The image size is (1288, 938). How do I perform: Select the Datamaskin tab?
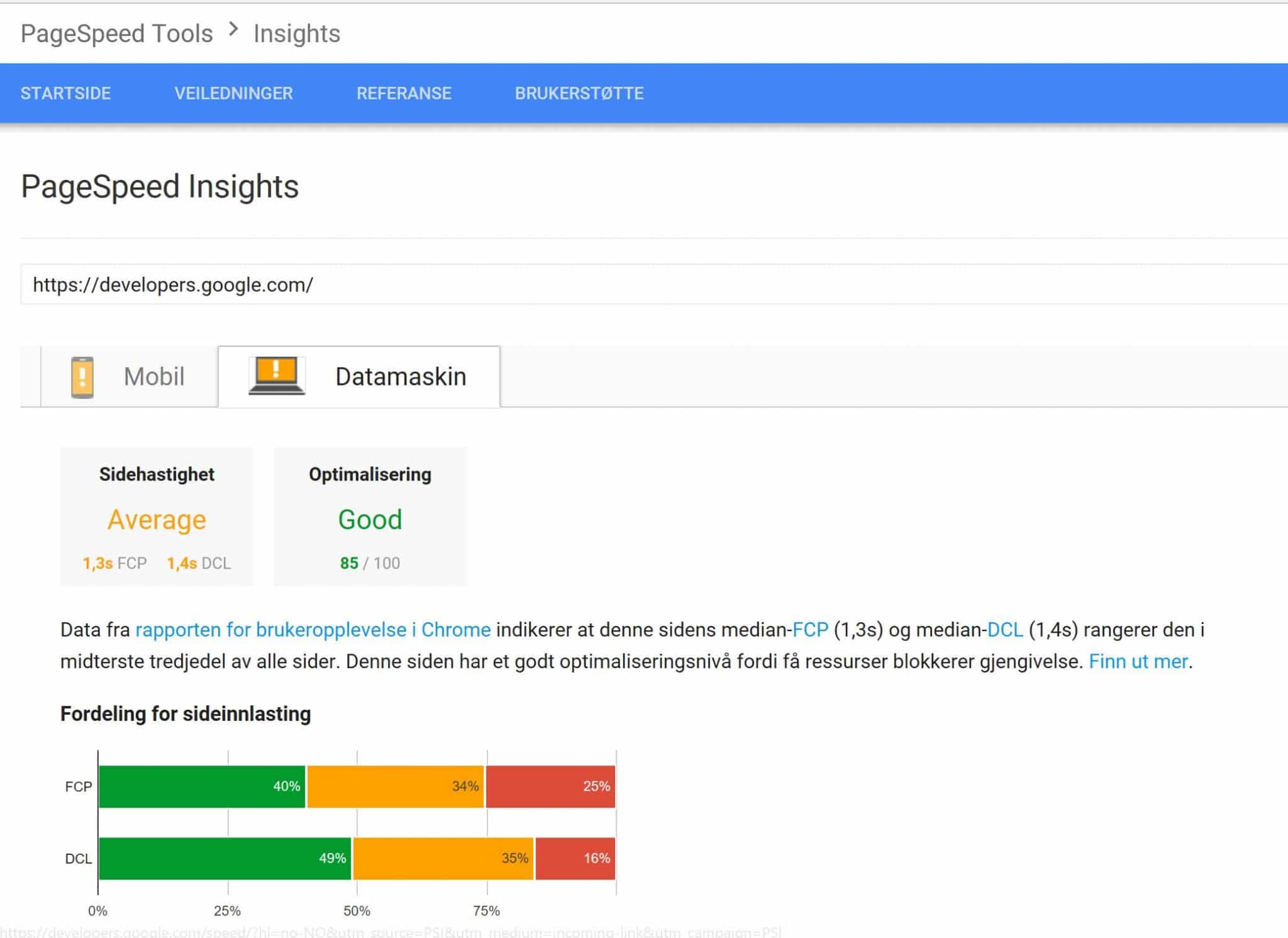[359, 376]
